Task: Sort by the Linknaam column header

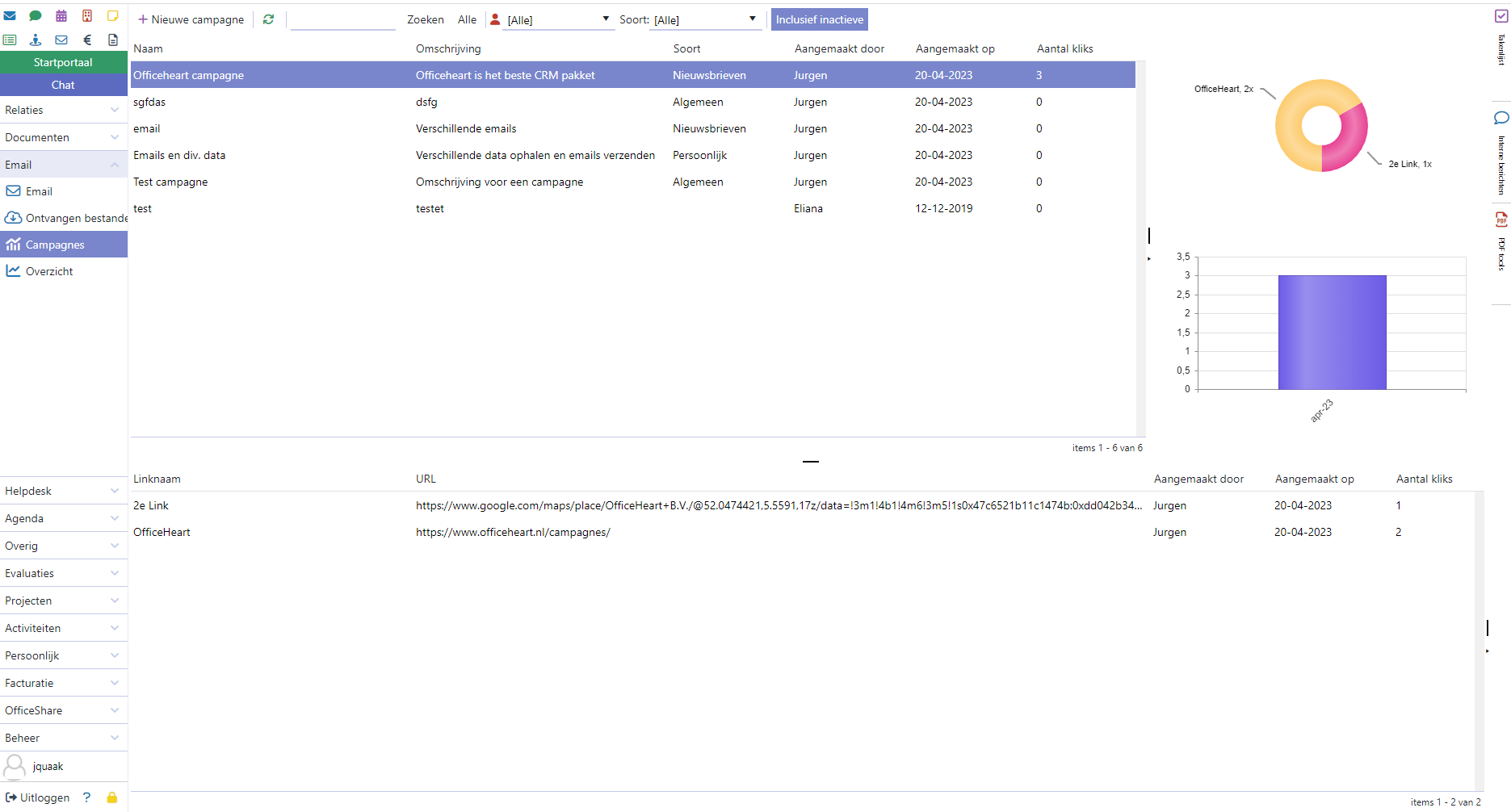Action: (157, 479)
